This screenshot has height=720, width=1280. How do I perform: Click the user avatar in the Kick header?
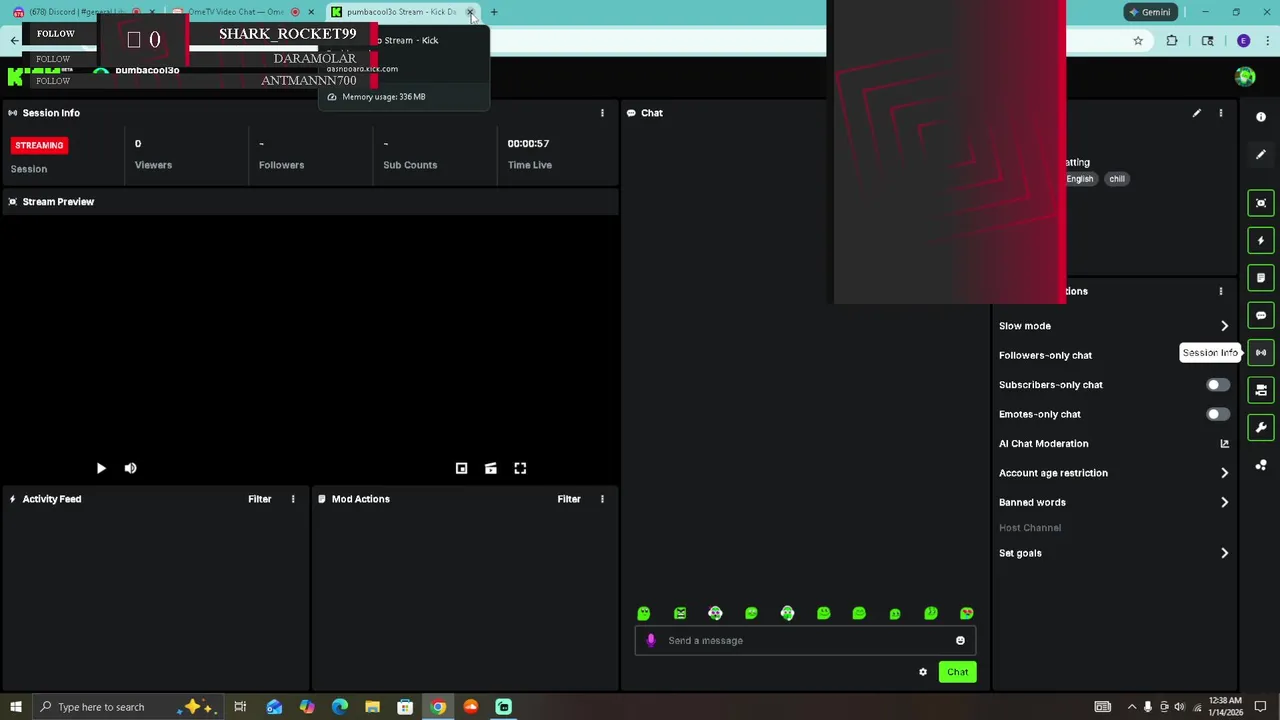(1245, 77)
